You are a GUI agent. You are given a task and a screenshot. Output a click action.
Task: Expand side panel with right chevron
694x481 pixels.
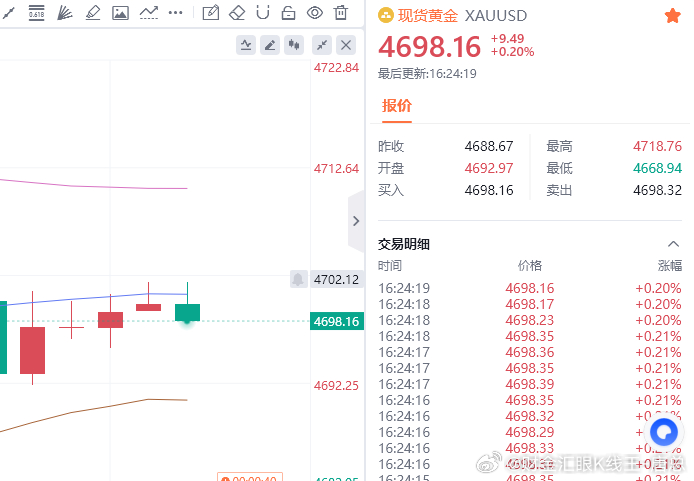coord(356,221)
